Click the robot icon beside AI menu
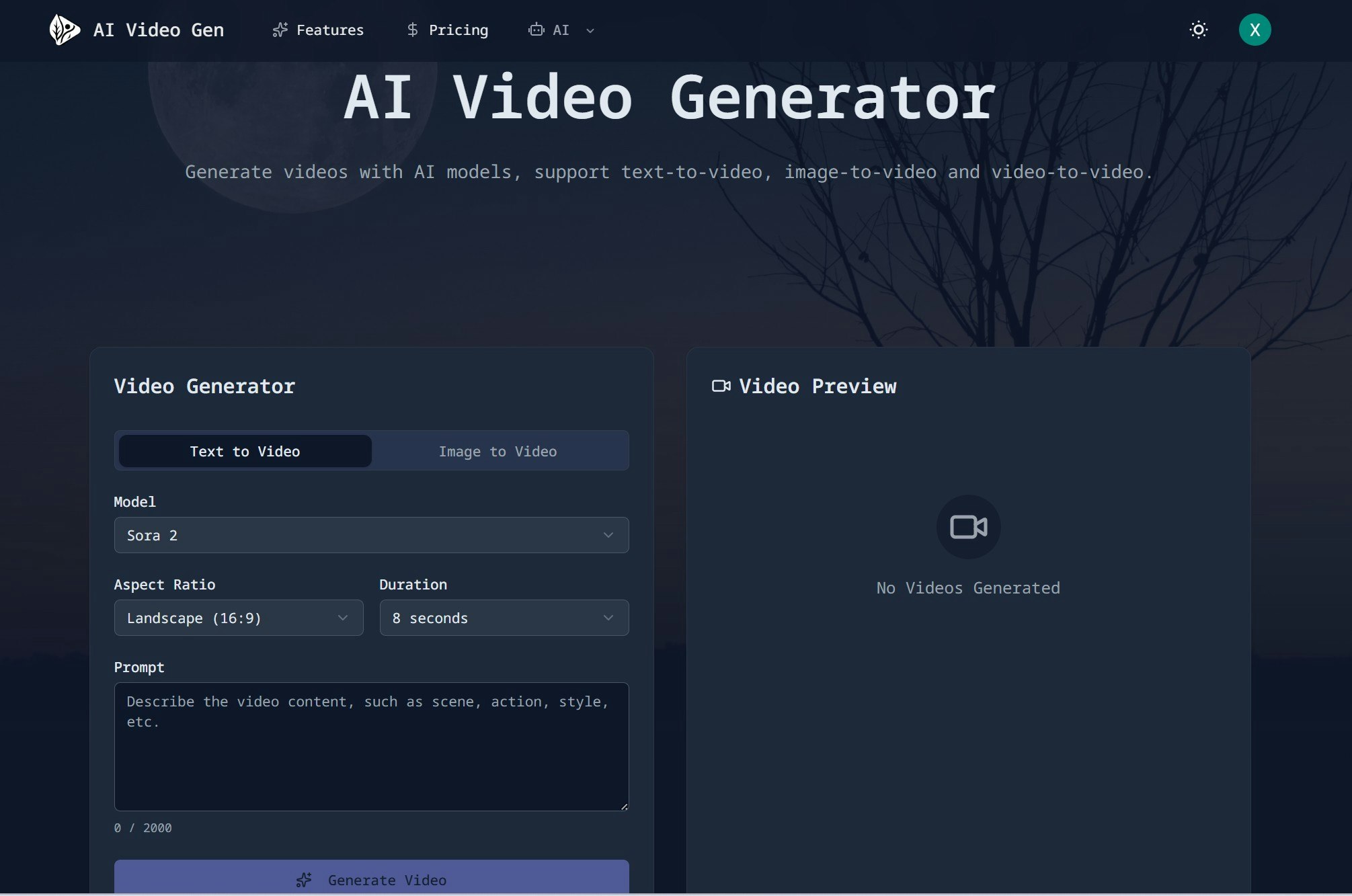Viewport: 1352px width, 896px height. pyautogui.click(x=535, y=30)
